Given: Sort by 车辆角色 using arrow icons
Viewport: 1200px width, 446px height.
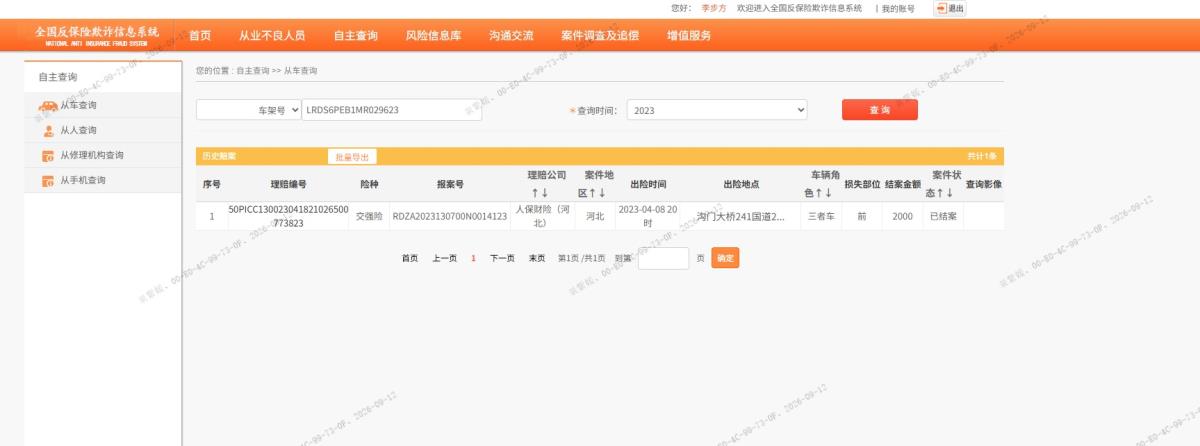Looking at the screenshot, I should coord(824,193).
